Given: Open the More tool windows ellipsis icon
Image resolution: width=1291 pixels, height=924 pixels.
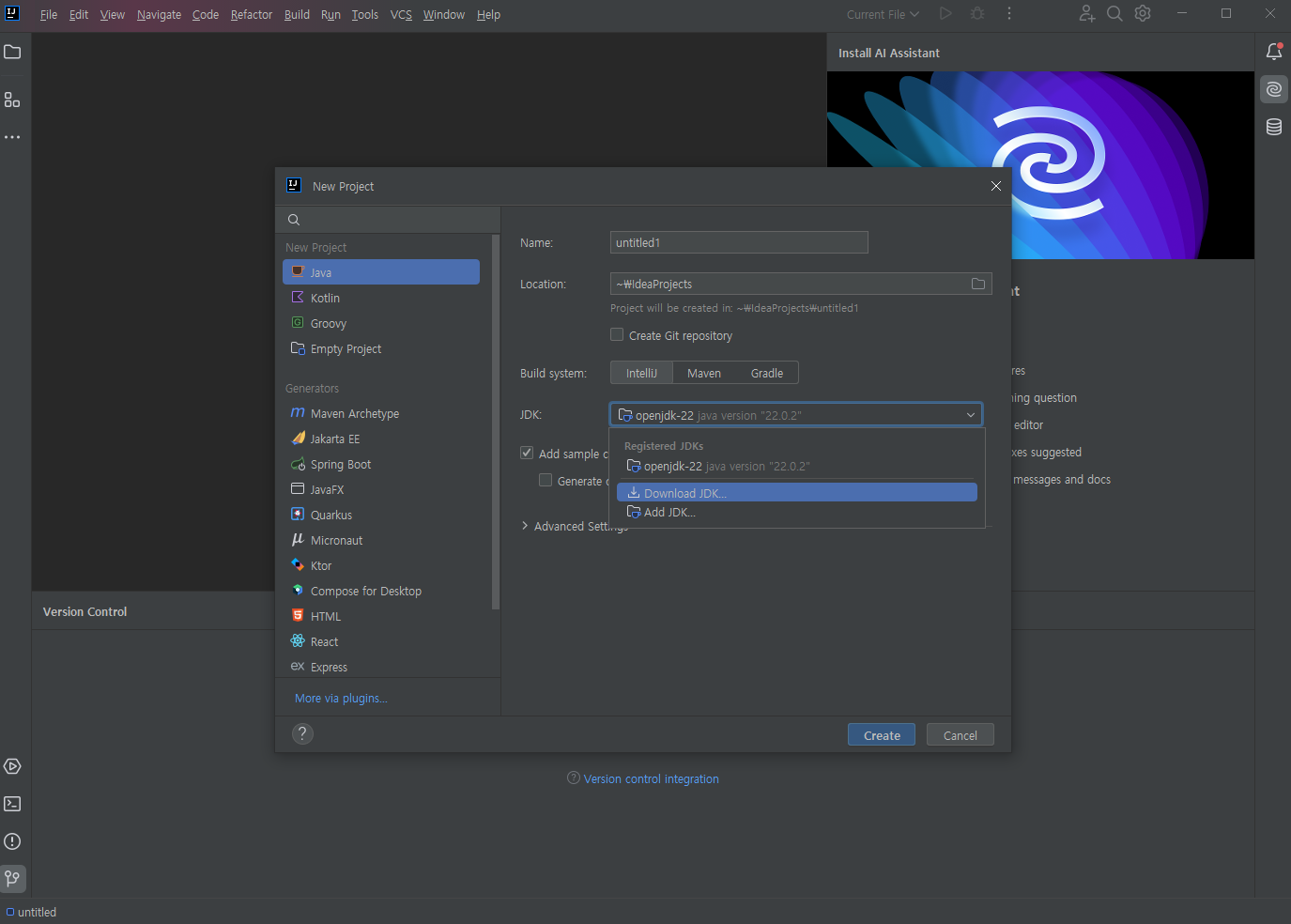Looking at the screenshot, I should pos(12,137).
